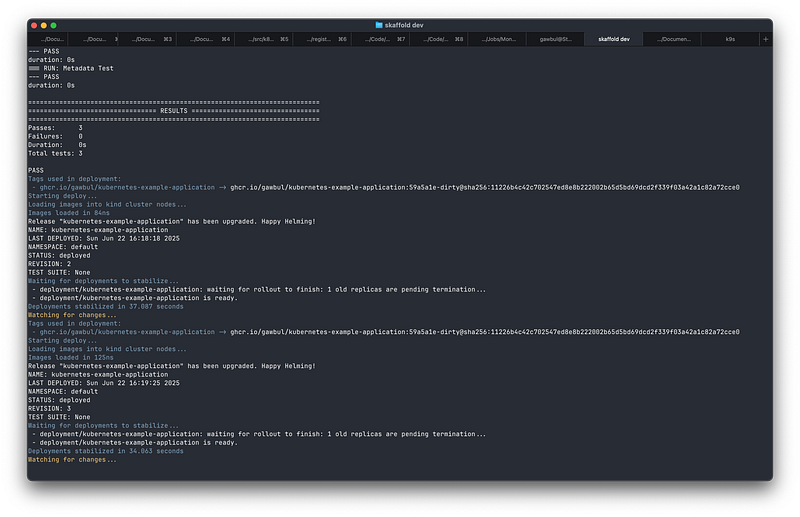
Task: Go to the .../Code/... tab marked ⌘8
Action: tap(438, 39)
